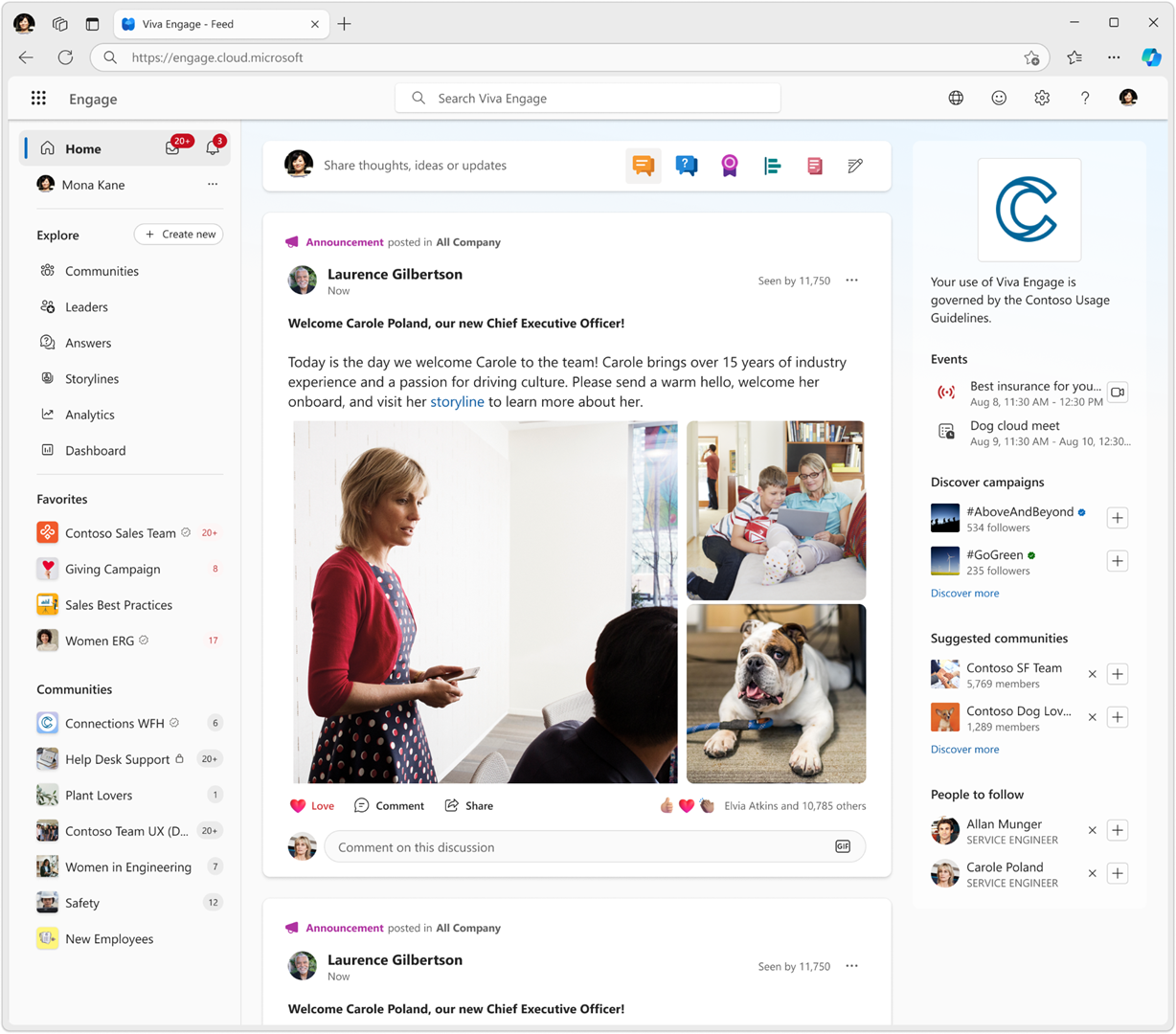
Task: Follow the #AboveAndBeyond campaign plus button
Action: [1118, 518]
